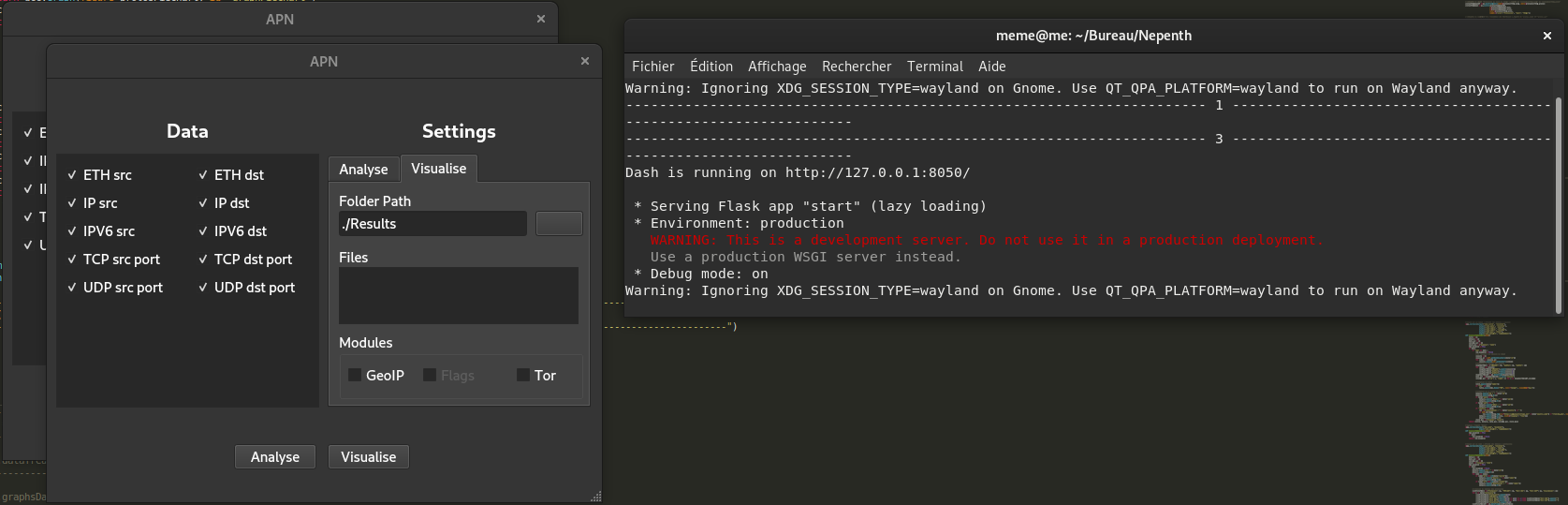Enable the Tor module

click(x=535, y=375)
